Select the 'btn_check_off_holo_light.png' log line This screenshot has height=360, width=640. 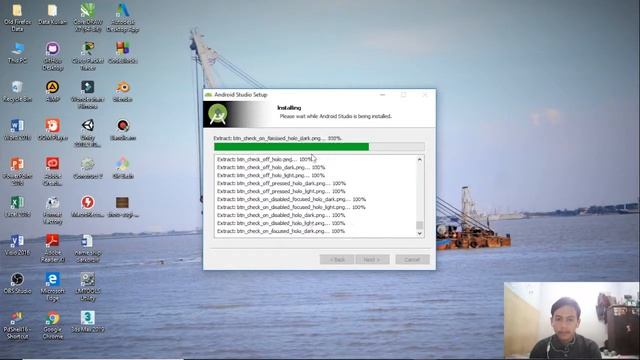coord(271,175)
